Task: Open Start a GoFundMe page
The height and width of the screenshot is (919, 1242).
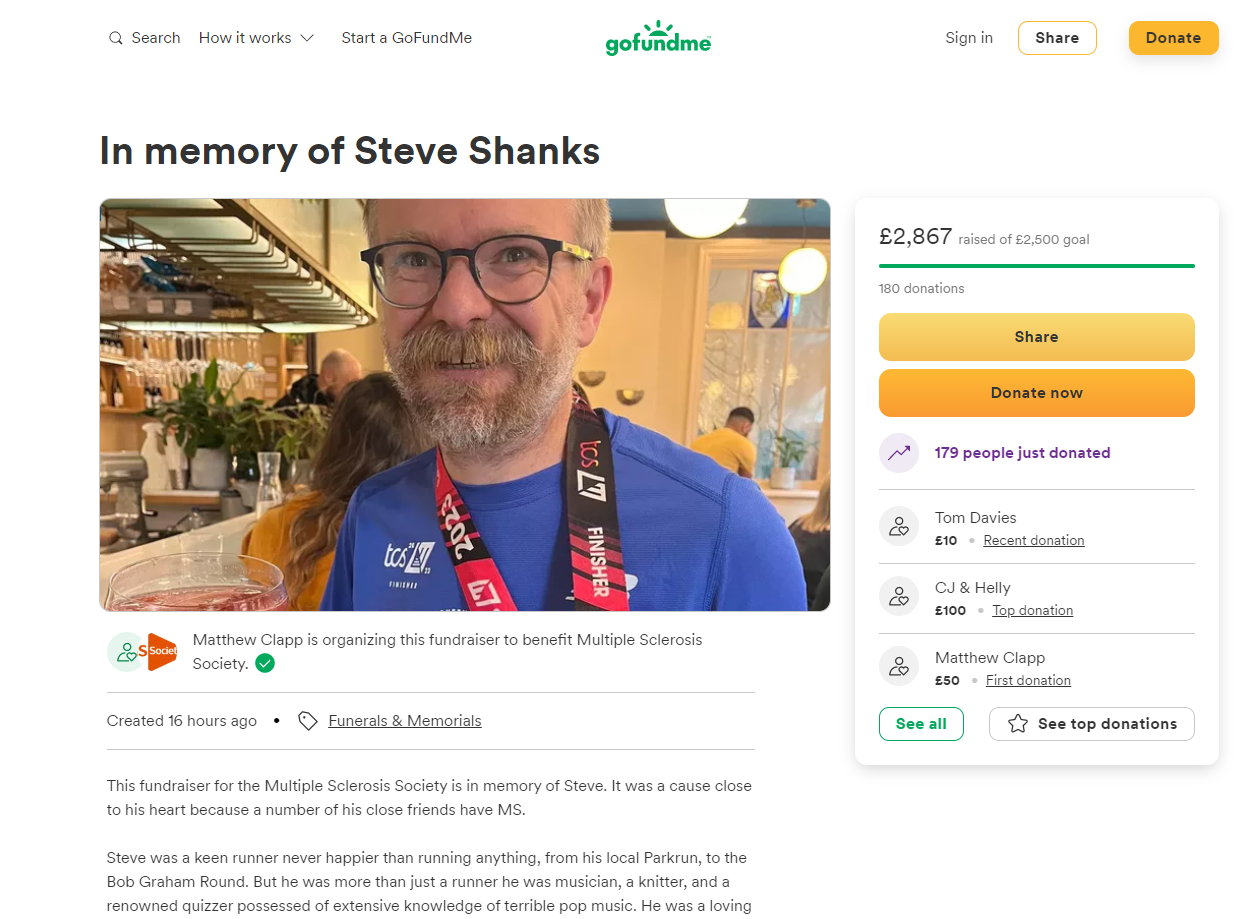Action: [x=406, y=38]
